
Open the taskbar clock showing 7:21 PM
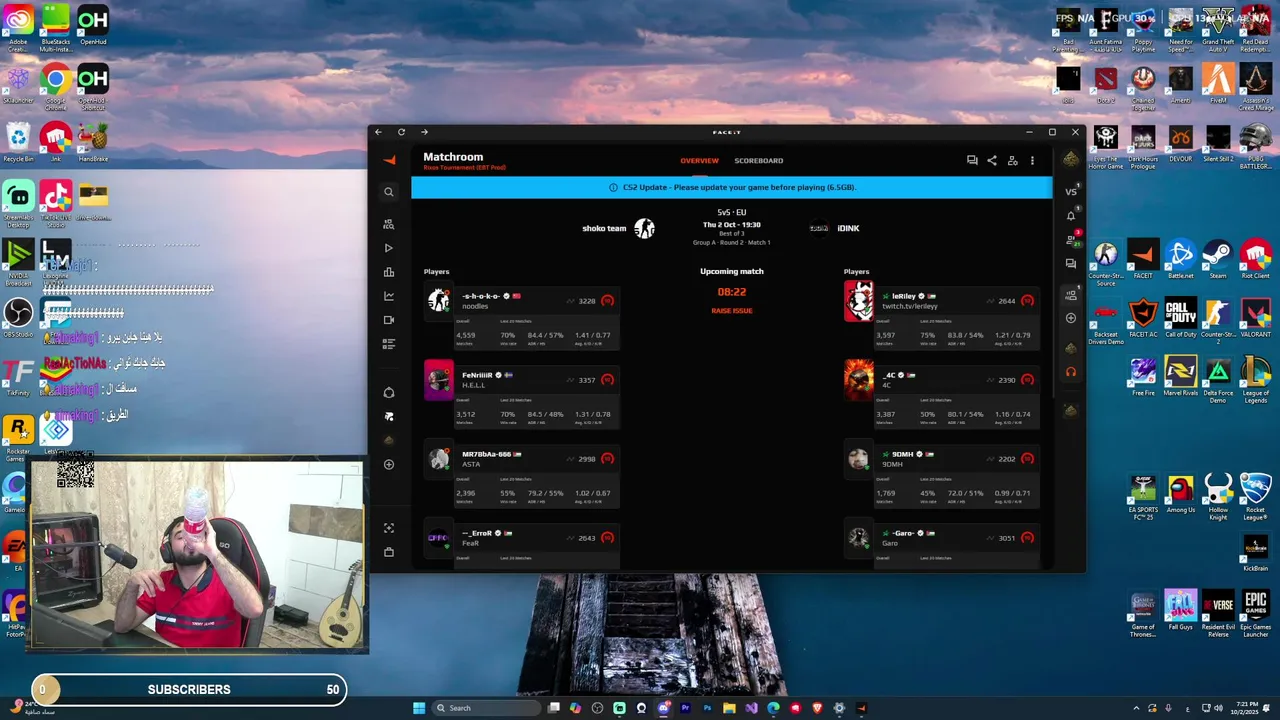[x=1243, y=708]
